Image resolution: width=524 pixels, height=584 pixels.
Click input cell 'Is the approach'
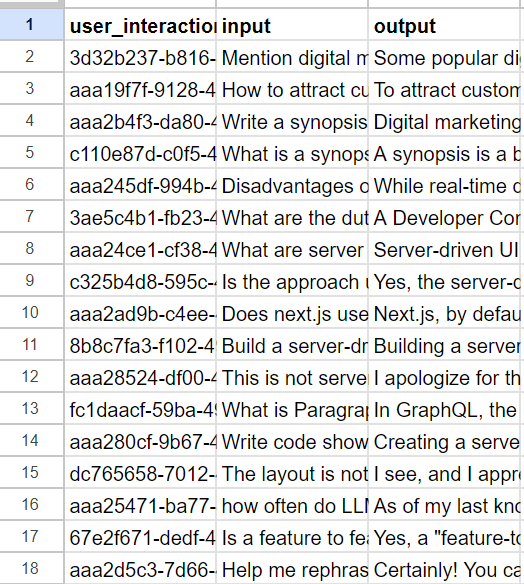[292, 281]
